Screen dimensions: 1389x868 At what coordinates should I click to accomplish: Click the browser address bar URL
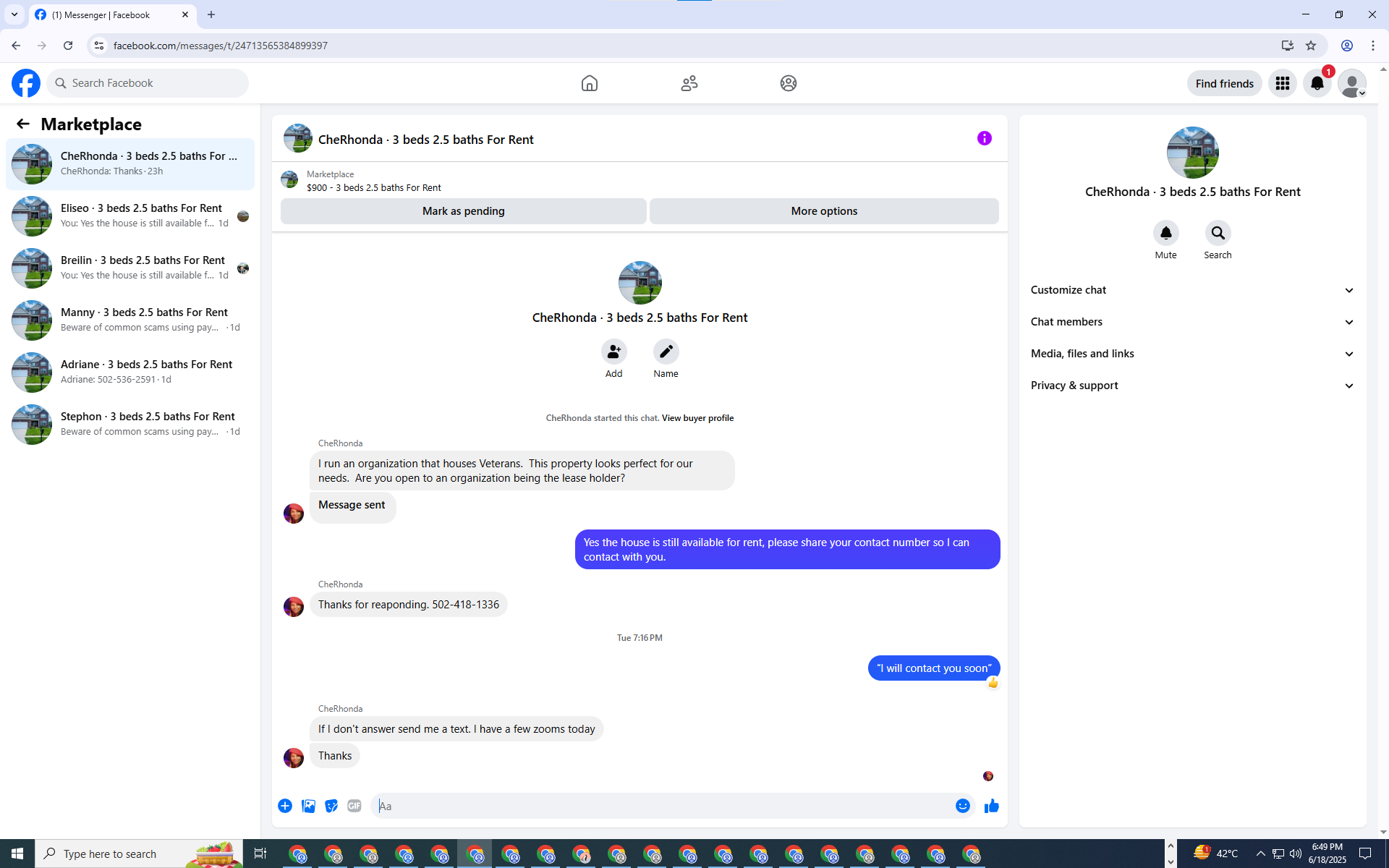point(221,46)
